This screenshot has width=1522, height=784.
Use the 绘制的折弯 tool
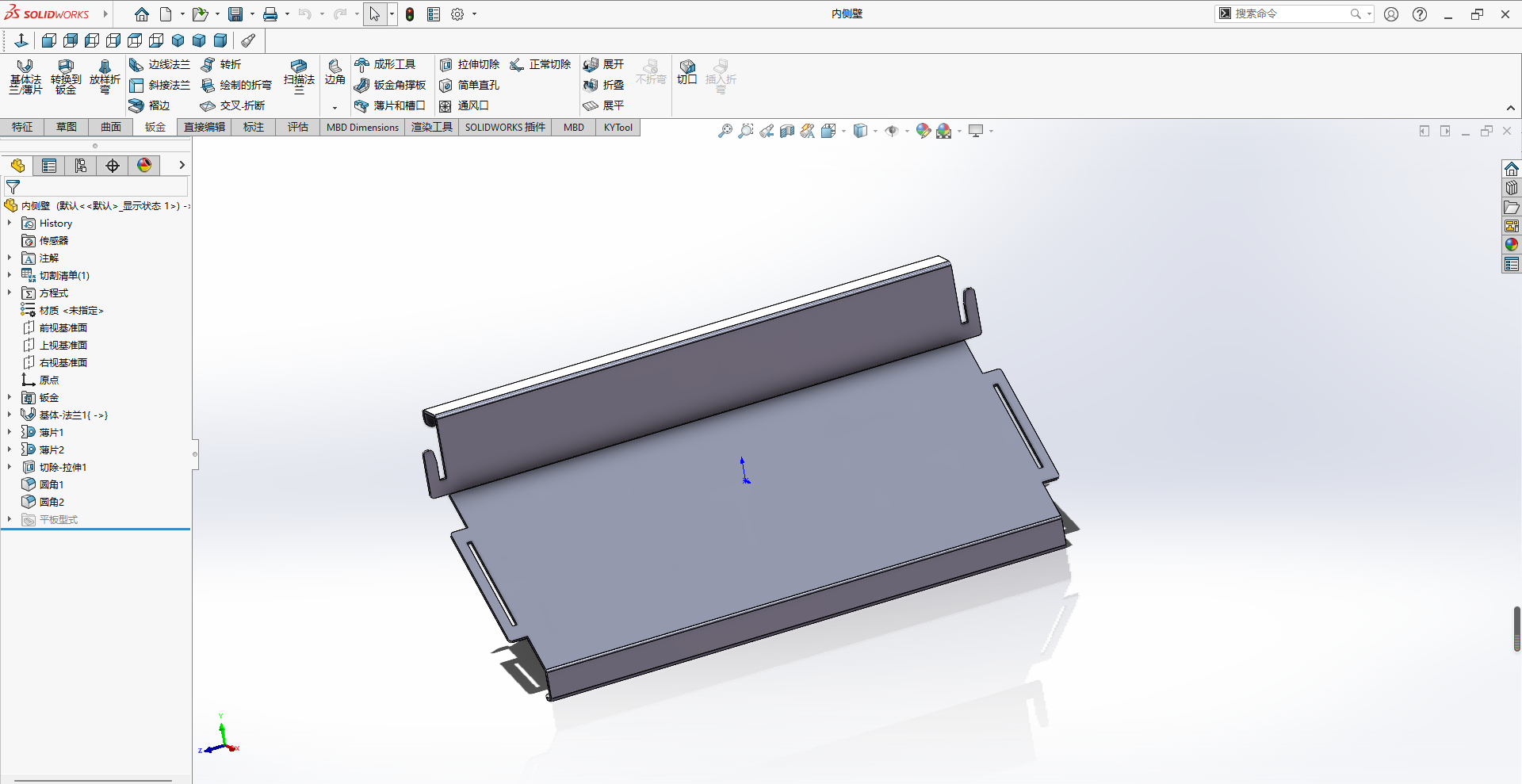236,85
